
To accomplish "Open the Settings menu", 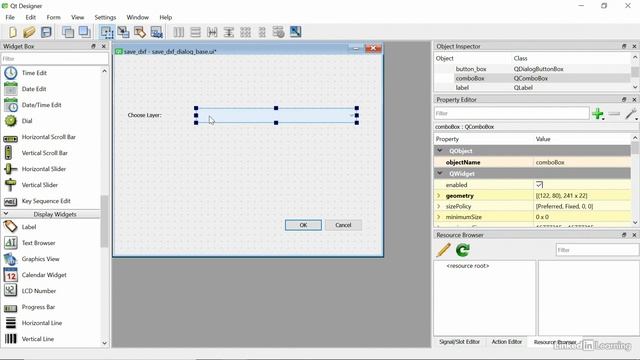I will click(x=105, y=17).
